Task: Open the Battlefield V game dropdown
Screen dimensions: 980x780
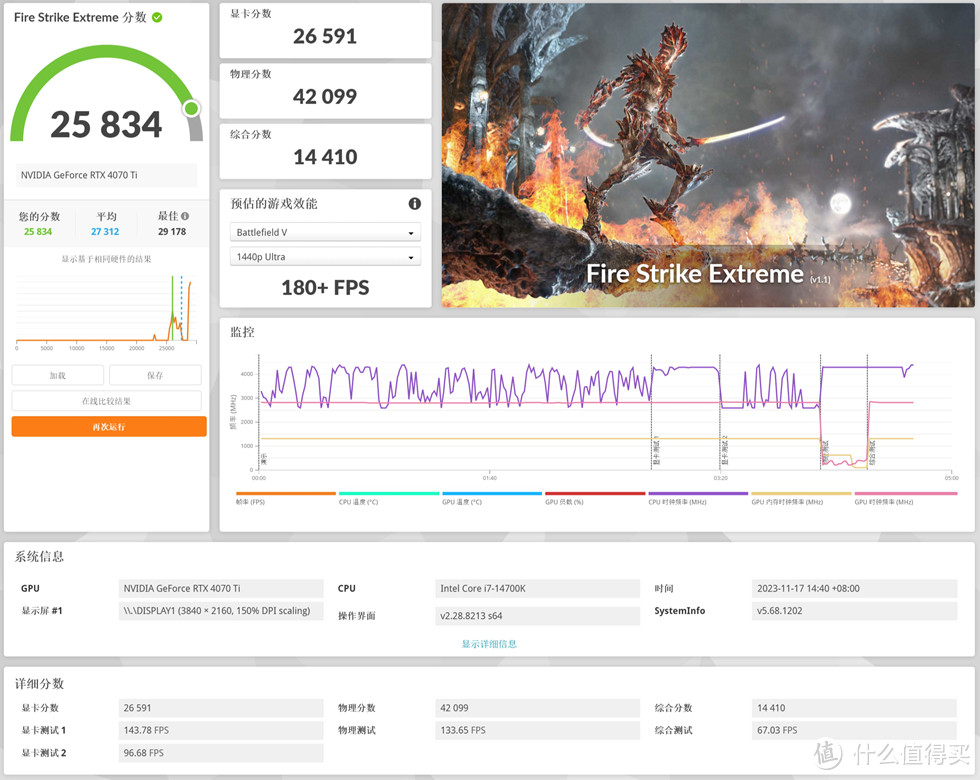Action: pos(325,232)
